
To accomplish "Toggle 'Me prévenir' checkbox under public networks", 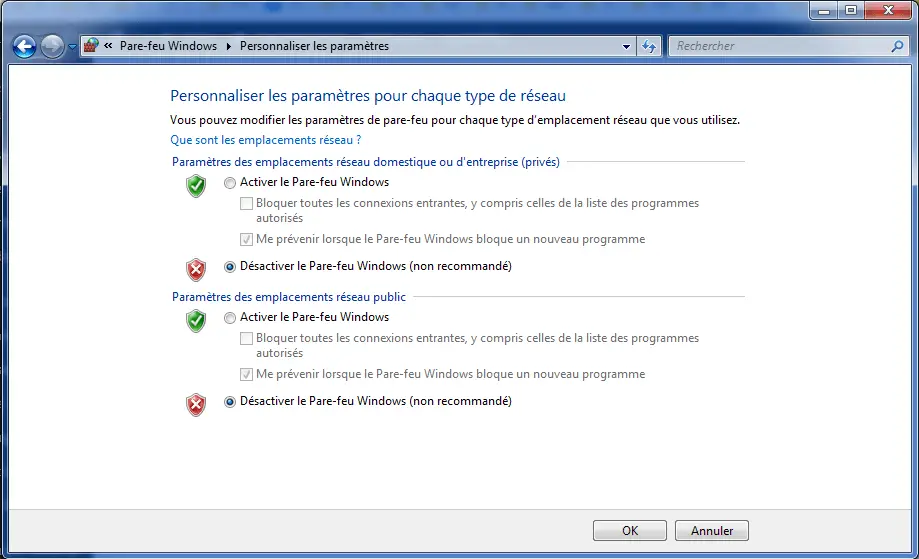I will click(x=247, y=374).
